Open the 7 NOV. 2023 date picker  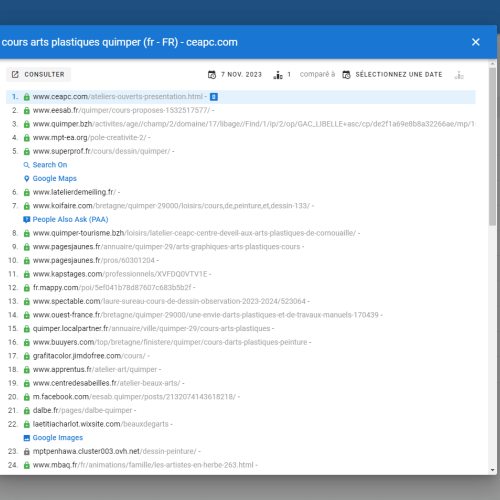pos(235,74)
